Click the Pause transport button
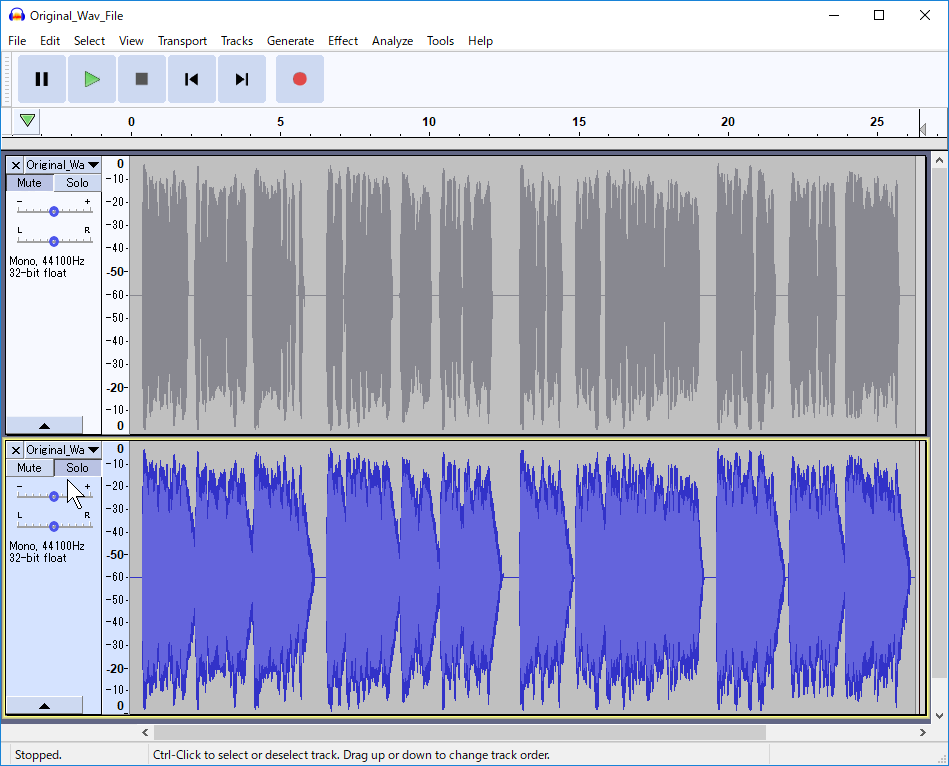 click(42, 79)
